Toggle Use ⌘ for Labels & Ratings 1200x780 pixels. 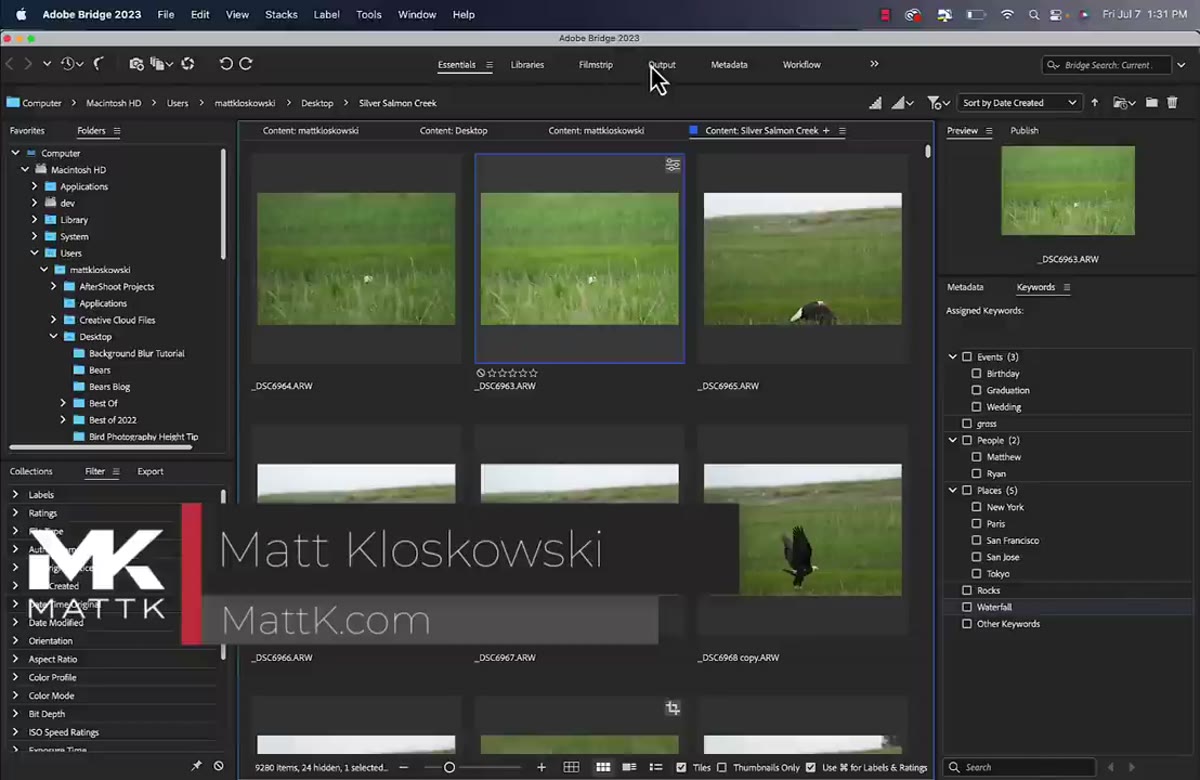[x=809, y=767]
